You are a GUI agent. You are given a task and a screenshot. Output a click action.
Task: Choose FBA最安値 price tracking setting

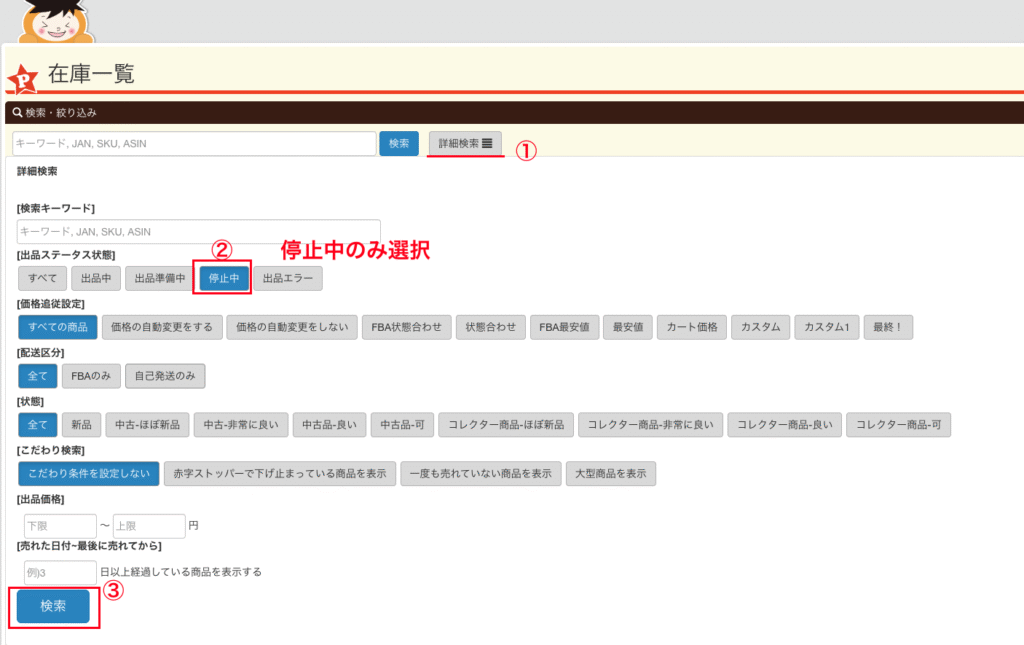(564, 327)
